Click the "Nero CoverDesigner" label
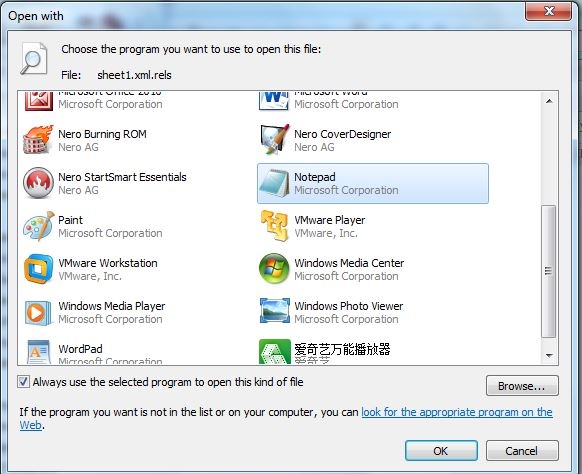Screen dimensions: 582x474 [x=342, y=134]
